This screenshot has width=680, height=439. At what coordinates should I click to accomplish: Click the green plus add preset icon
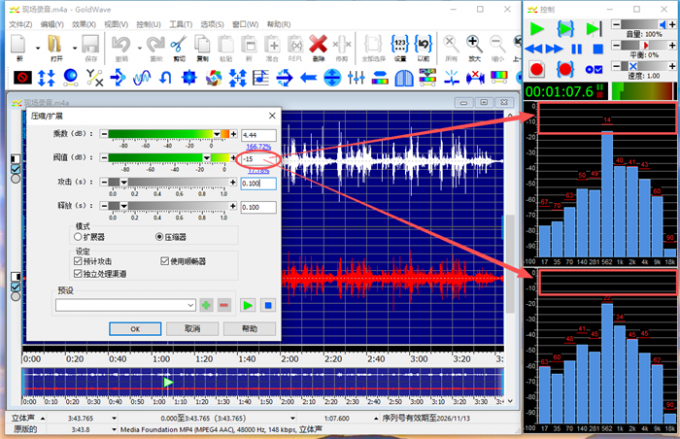205,304
